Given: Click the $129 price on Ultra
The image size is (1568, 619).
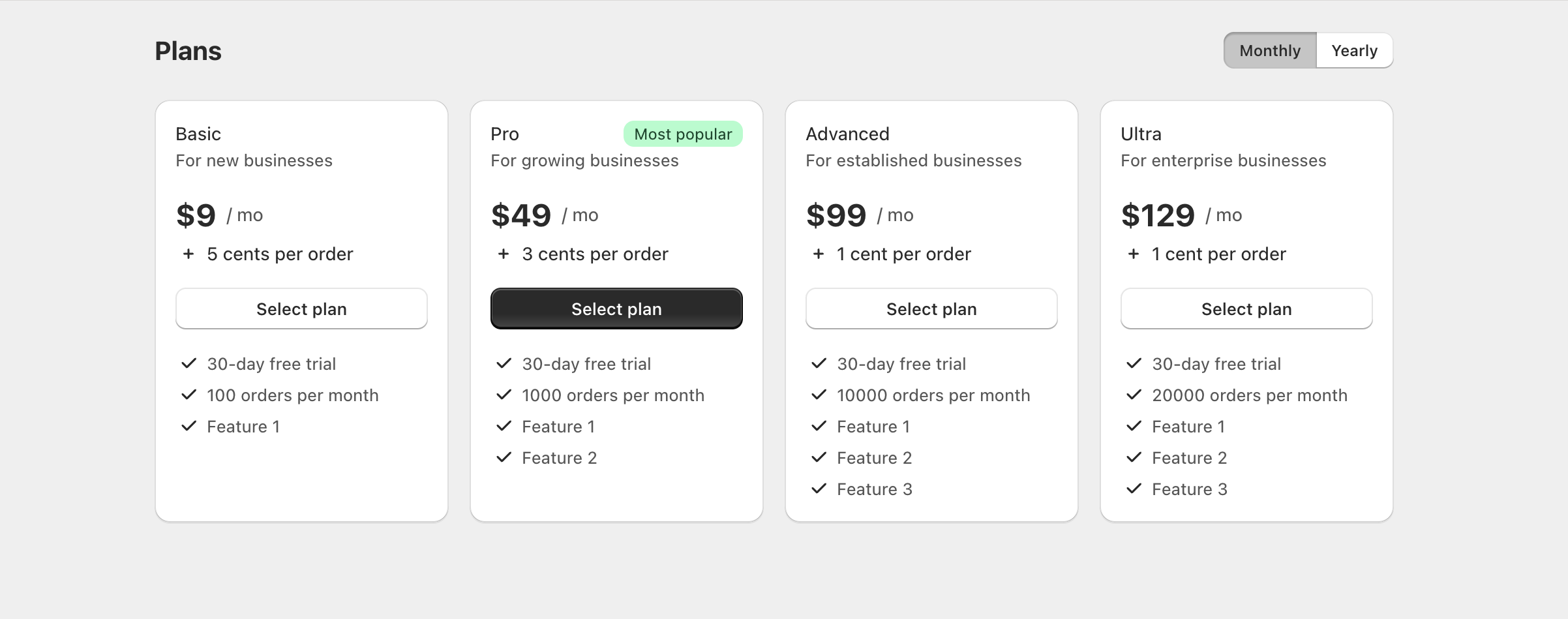Looking at the screenshot, I should tap(1158, 215).
